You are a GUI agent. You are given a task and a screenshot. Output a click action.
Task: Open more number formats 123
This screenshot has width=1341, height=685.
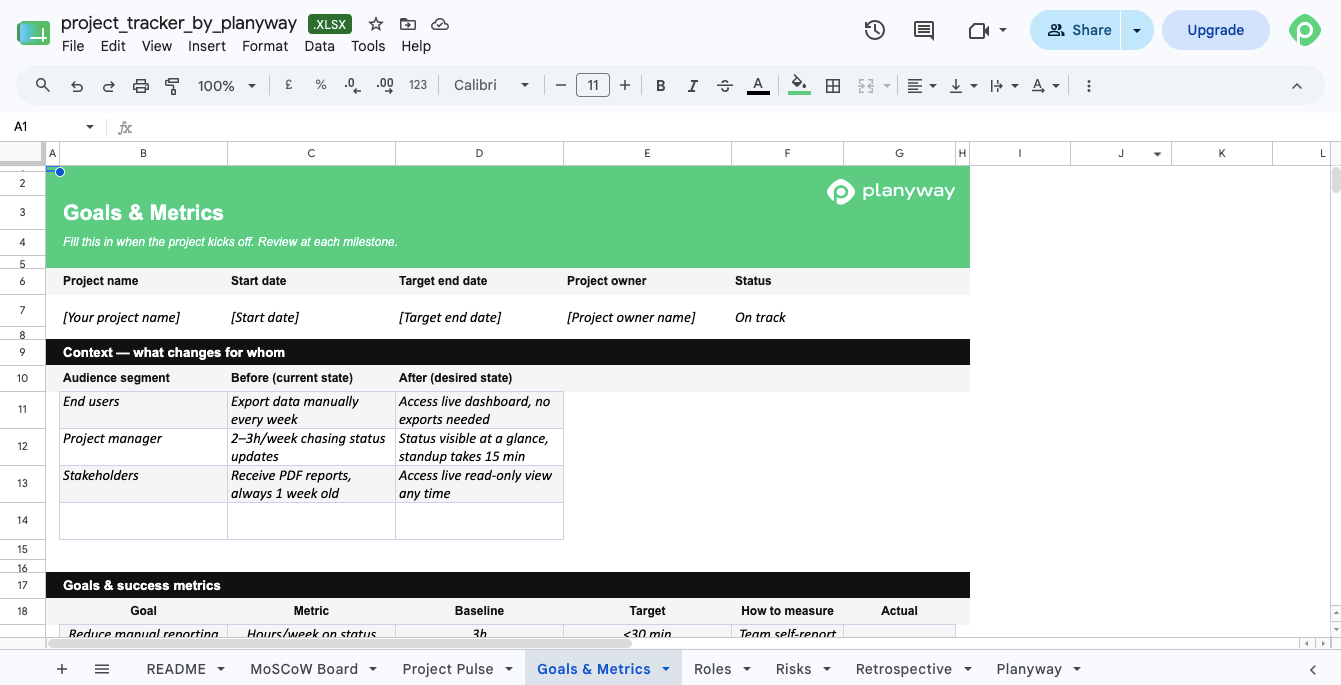[x=418, y=86]
